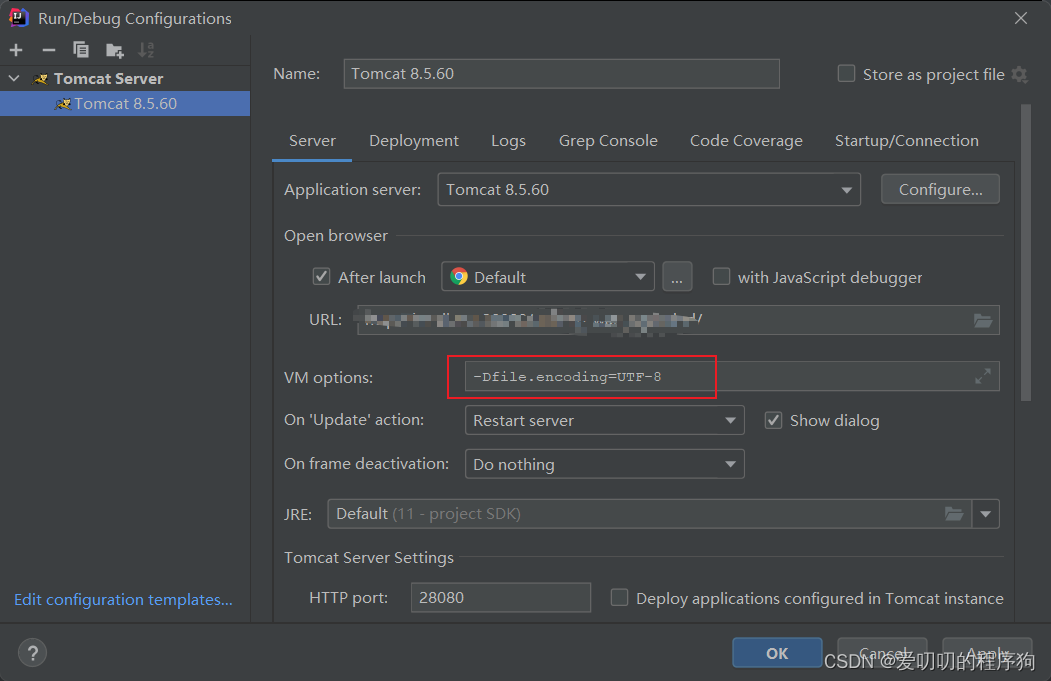Expand the VM options field
1051x681 pixels.
[x=983, y=377]
